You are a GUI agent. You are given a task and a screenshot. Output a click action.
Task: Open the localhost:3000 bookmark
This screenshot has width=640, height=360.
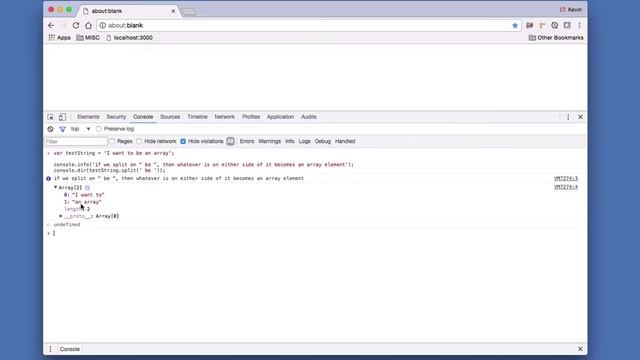point(129,38)
